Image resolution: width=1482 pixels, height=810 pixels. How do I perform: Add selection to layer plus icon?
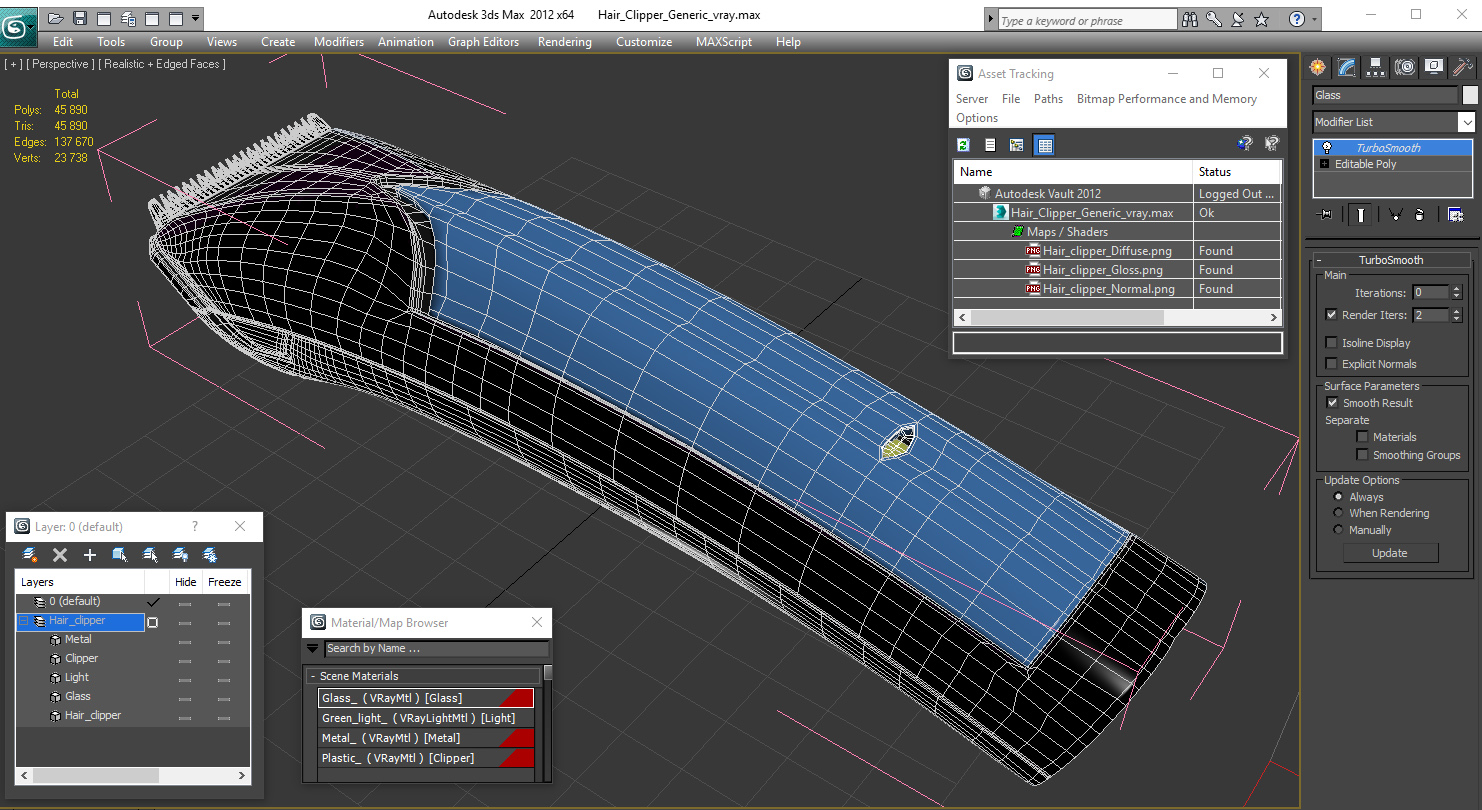[x=90, y=555]
